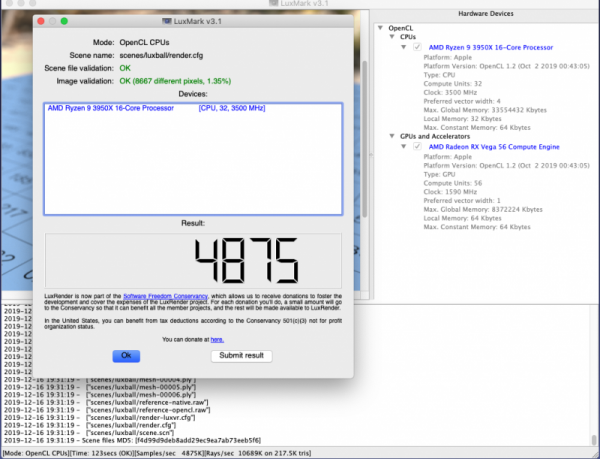Click 'Clock: 3500 MHz' text
600x459 pixels.
pos(450,93)
